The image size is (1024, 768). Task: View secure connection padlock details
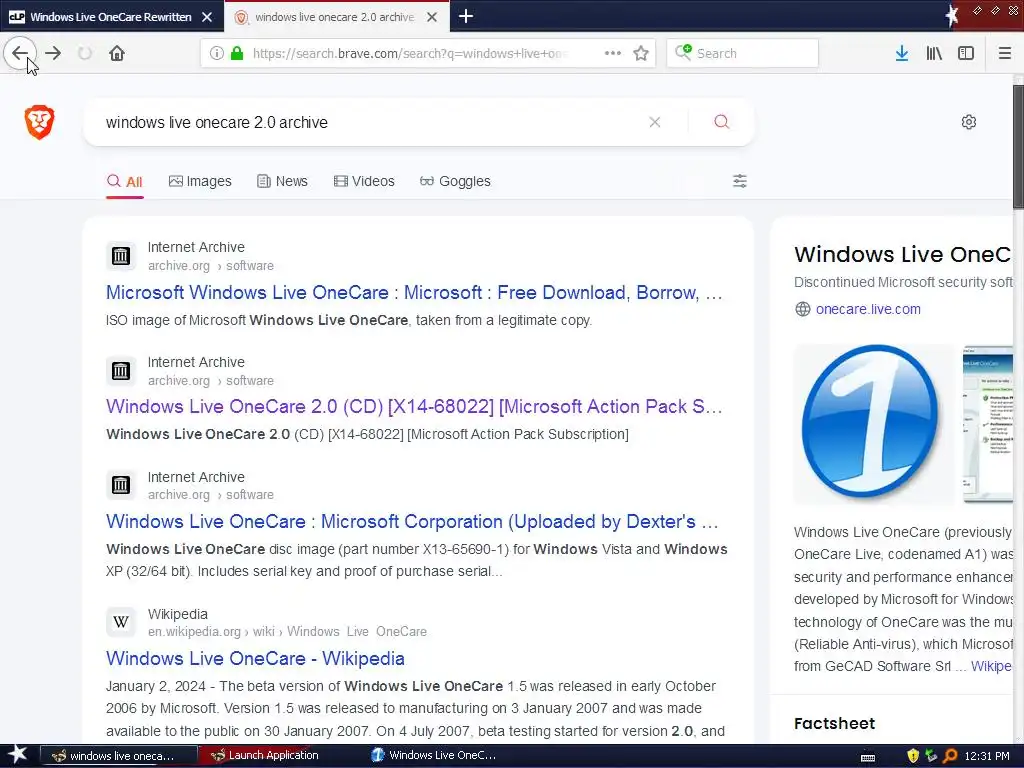click(237, 53)
